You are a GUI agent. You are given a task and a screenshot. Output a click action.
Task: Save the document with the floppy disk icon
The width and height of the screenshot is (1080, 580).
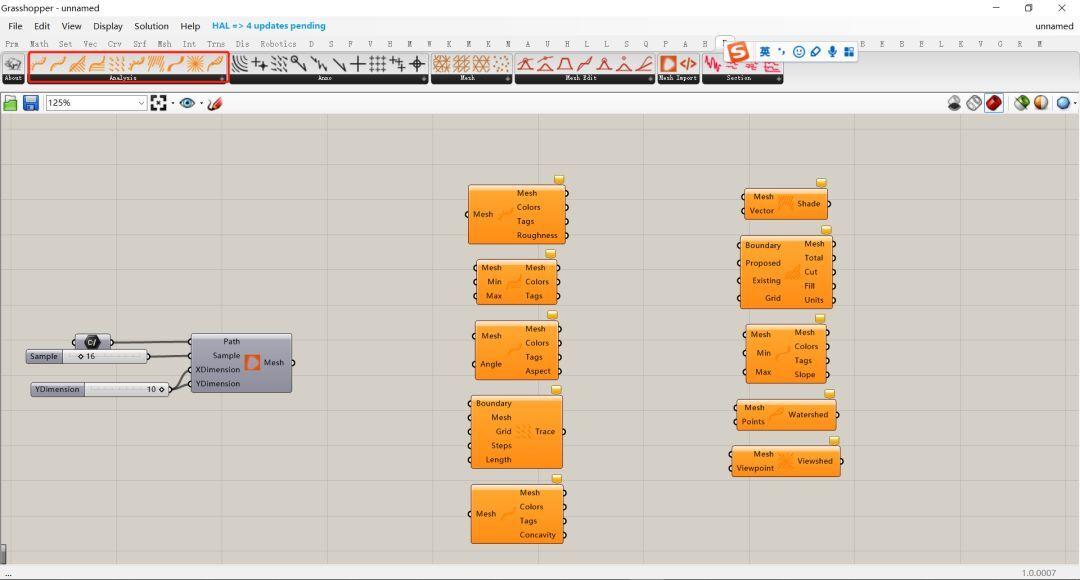coord(31,103)
